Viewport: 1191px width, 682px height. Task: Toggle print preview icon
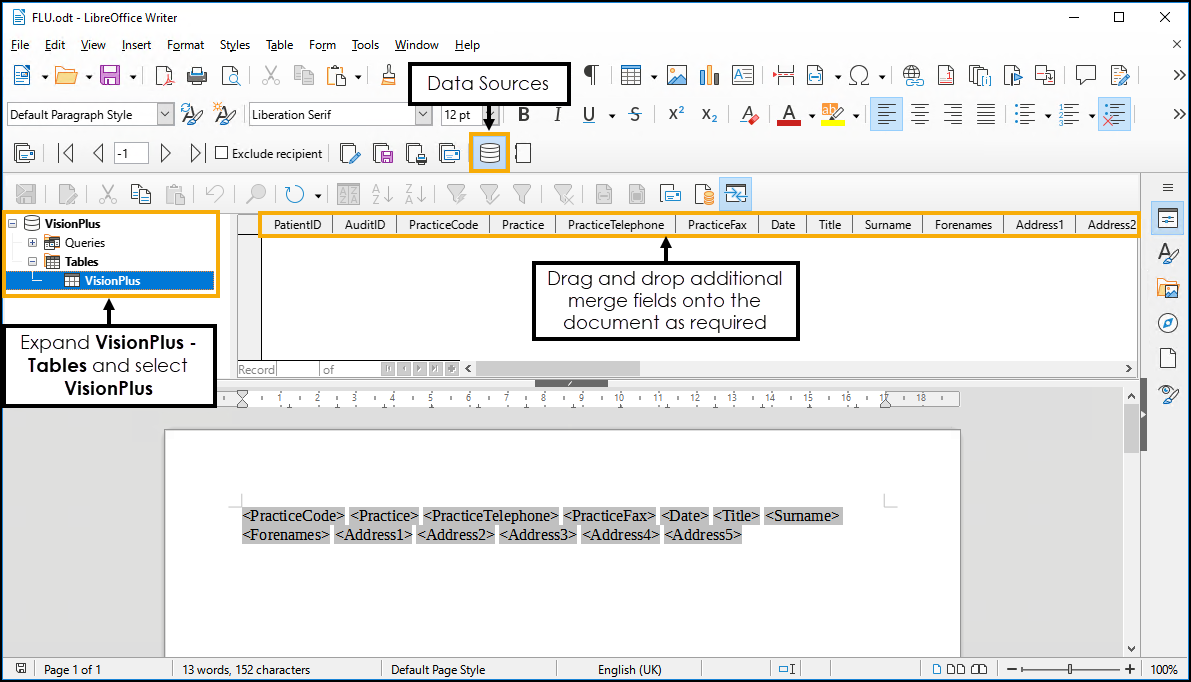pos(230,75)
